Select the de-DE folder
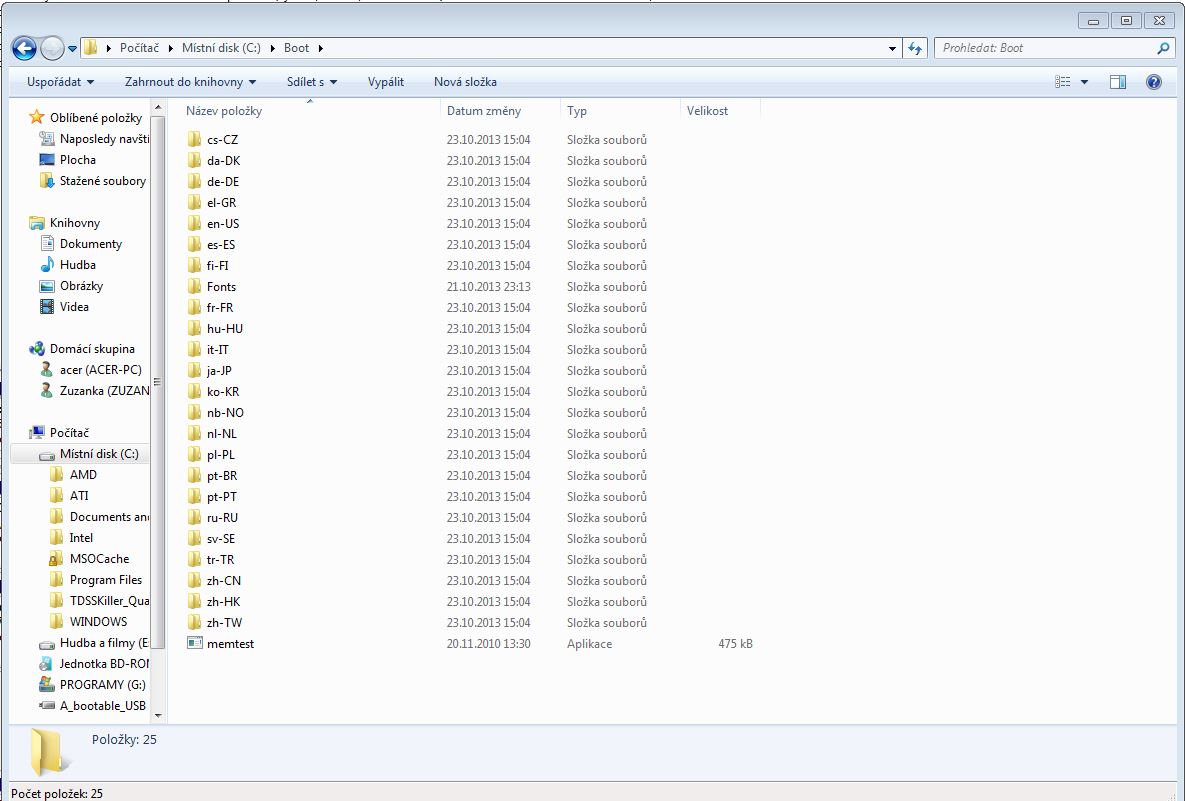This screenshot has width=1185, height=801. click(222, 181)
